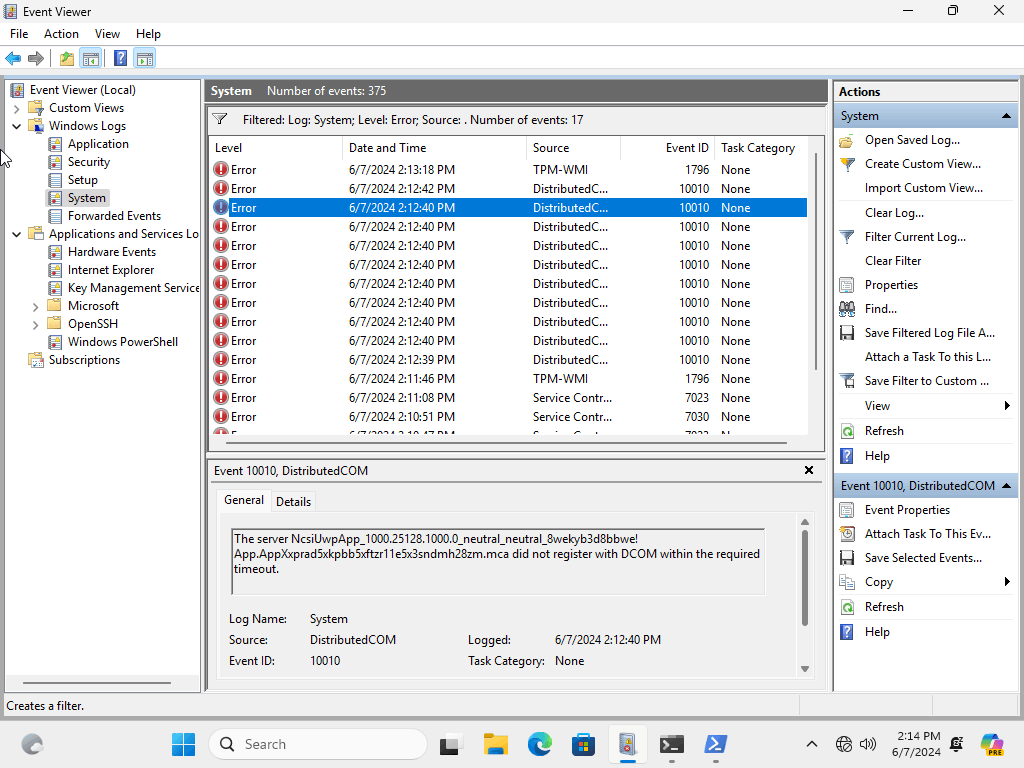This screenshot has width=1024, height=768.
Task: Click Refresh under Event 10010 actions
Action: pyautogui.click(x=884, y=607)
